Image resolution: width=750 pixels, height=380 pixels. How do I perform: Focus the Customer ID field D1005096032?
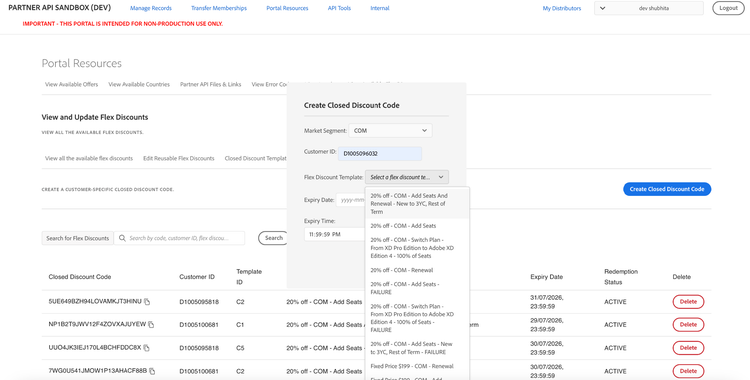[380, 154]
